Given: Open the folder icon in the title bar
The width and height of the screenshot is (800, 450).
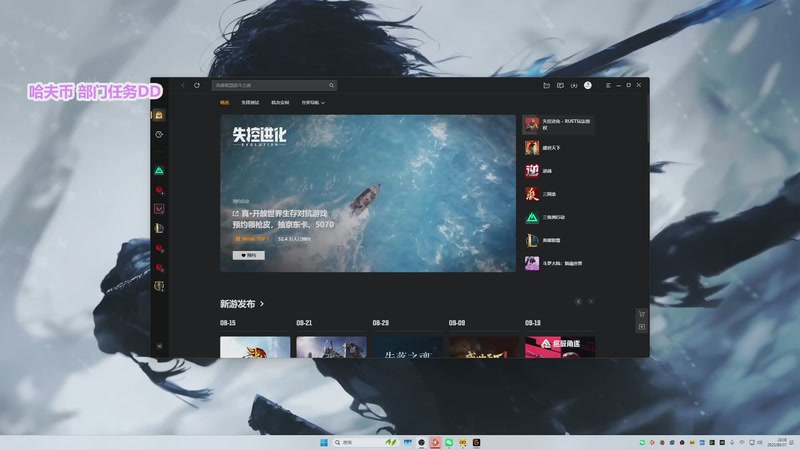Looking at the screenshot, I should point(546,85).
